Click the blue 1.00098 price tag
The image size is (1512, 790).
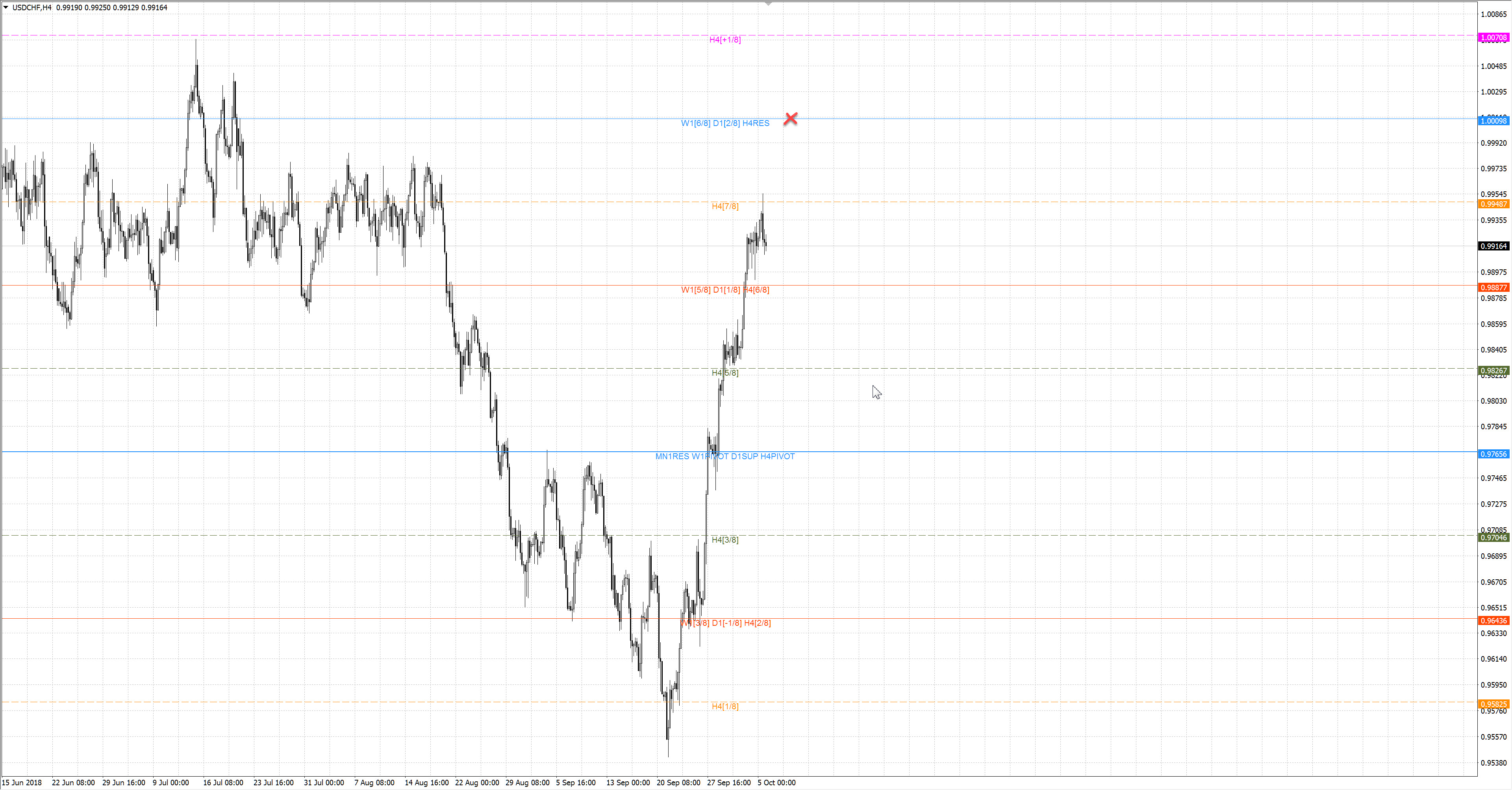pos(1493,121)
